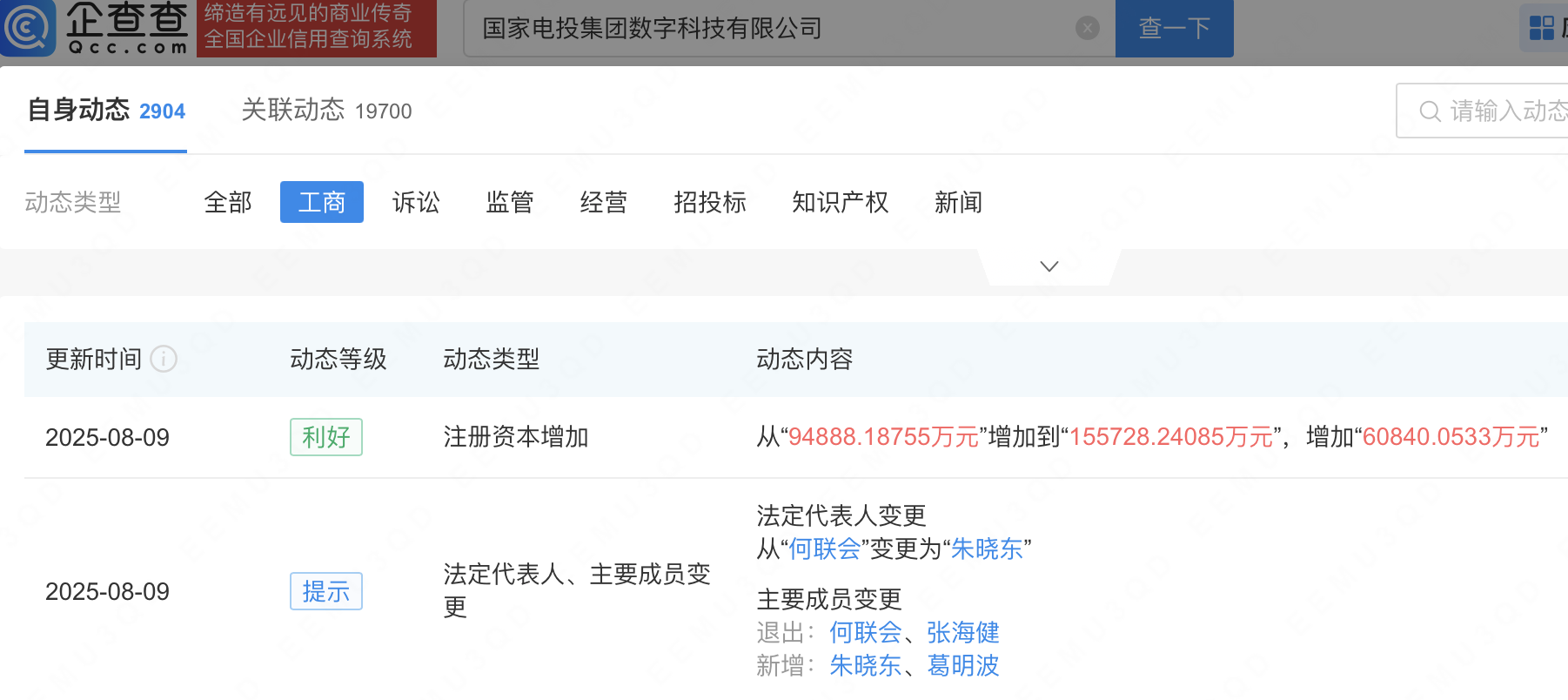This screenshot has height=700, width=1568.
Task: Select the 动态类型 column header
Action: [492, 359]
